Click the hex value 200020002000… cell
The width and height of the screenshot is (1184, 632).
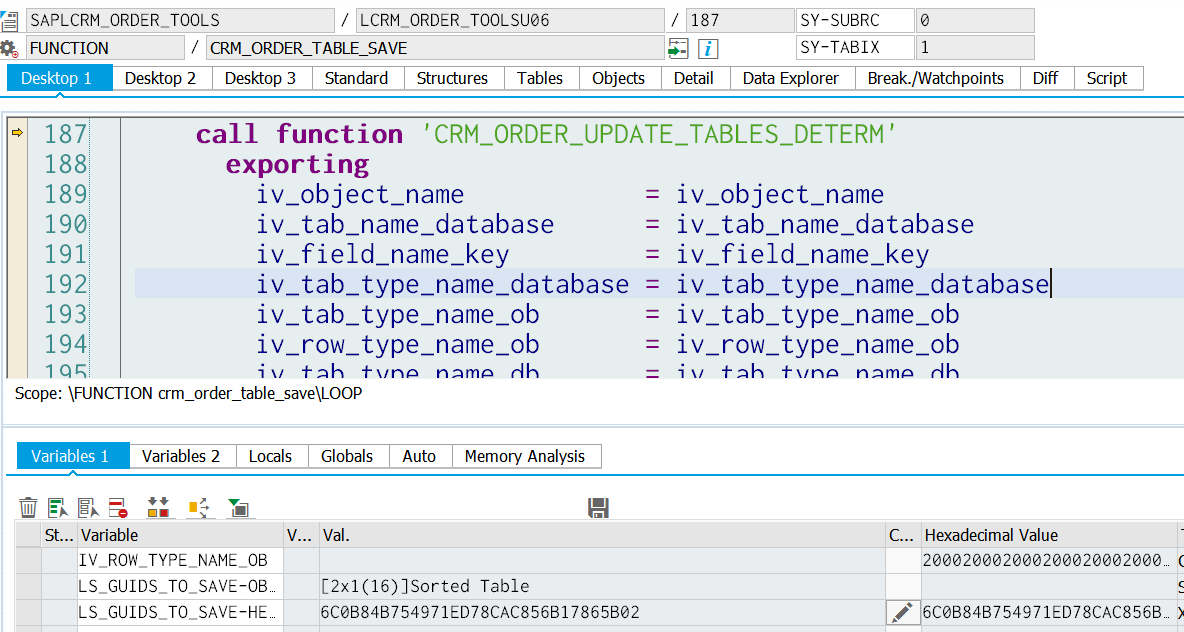pos(1048,560)
